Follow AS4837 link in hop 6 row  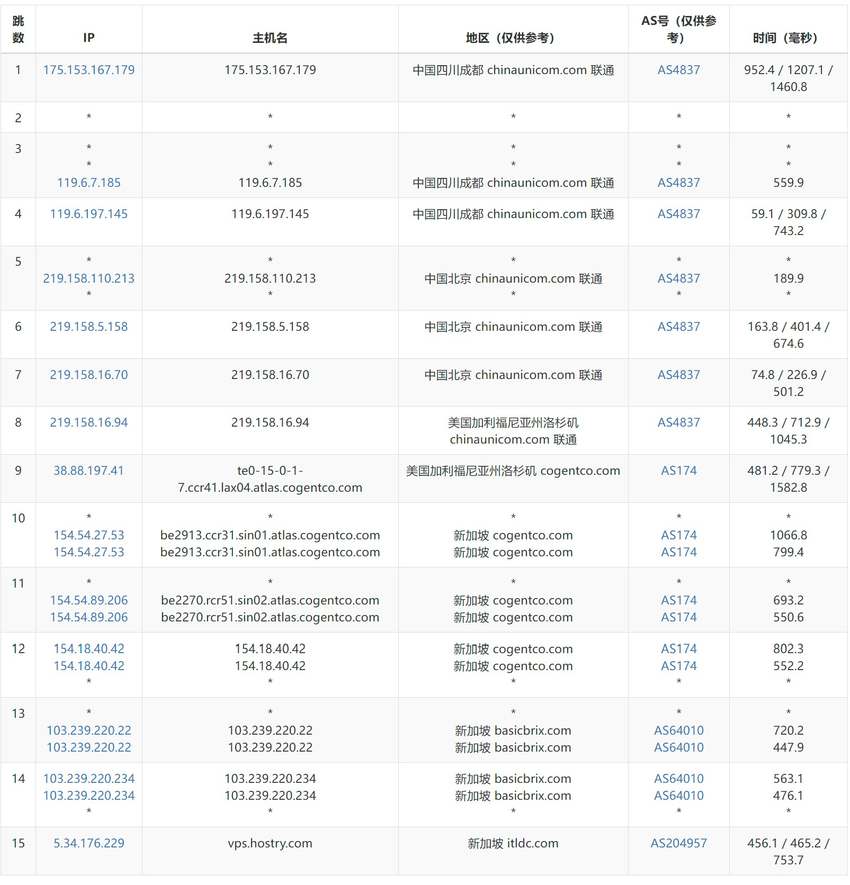[x=678, y=327]
